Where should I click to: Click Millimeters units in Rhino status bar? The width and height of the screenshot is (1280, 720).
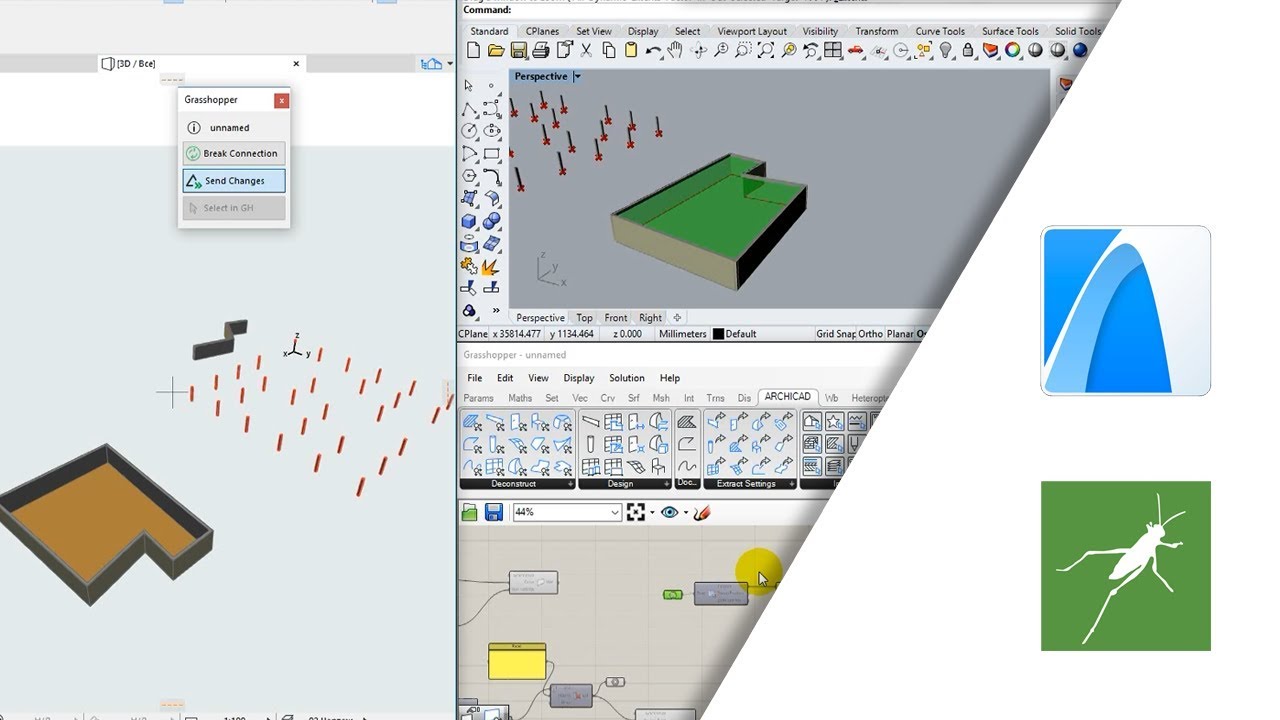tap(683, 334)
